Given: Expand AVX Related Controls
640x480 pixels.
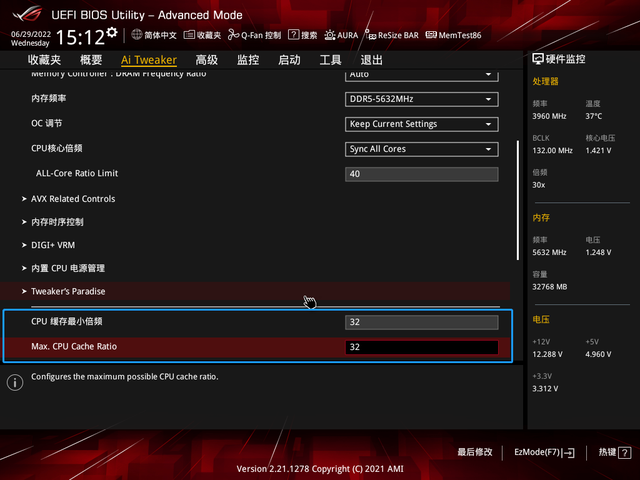Looking at the screenshot, I should 73,199.
